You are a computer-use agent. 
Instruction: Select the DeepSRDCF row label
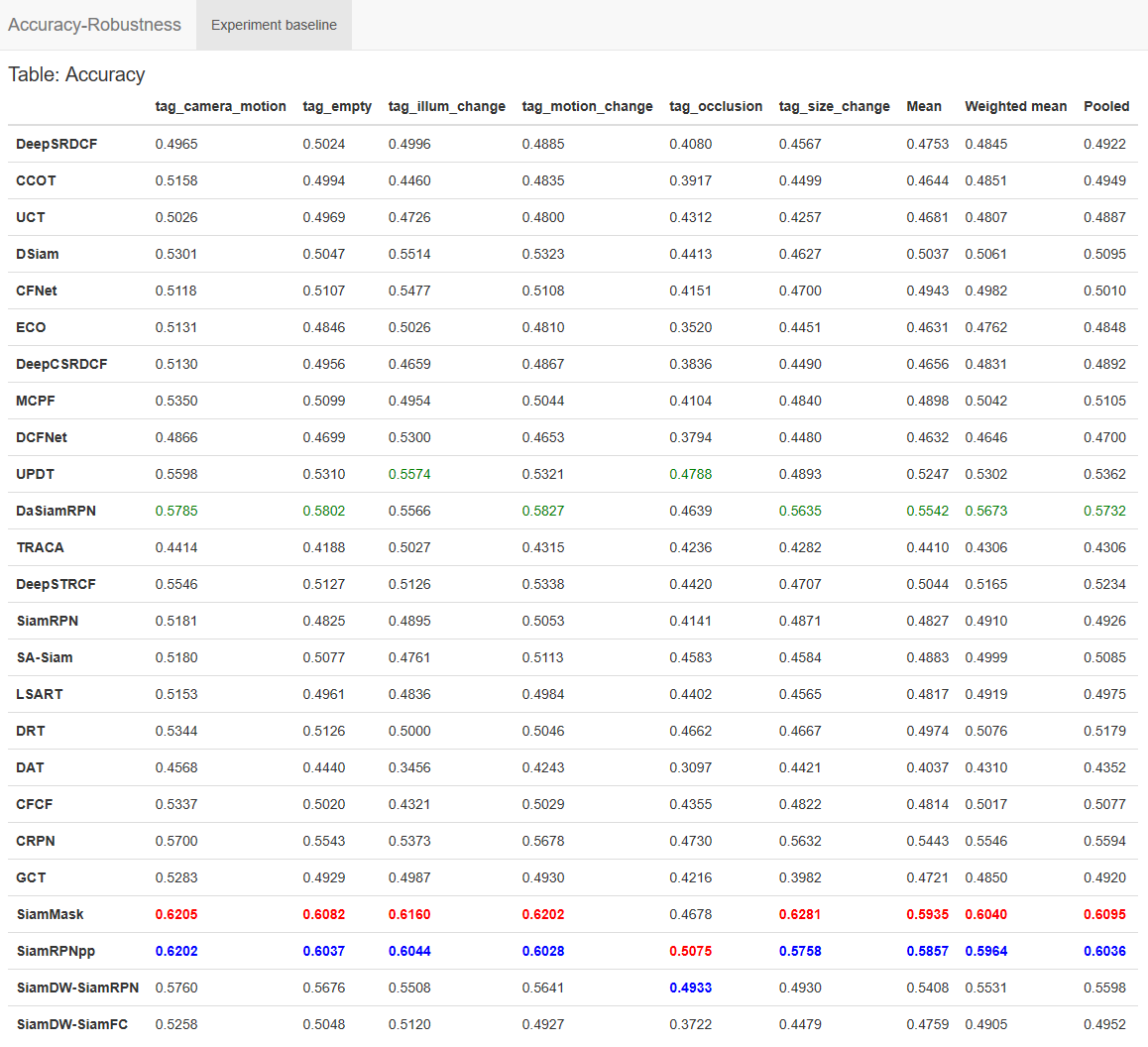point(57,144)
